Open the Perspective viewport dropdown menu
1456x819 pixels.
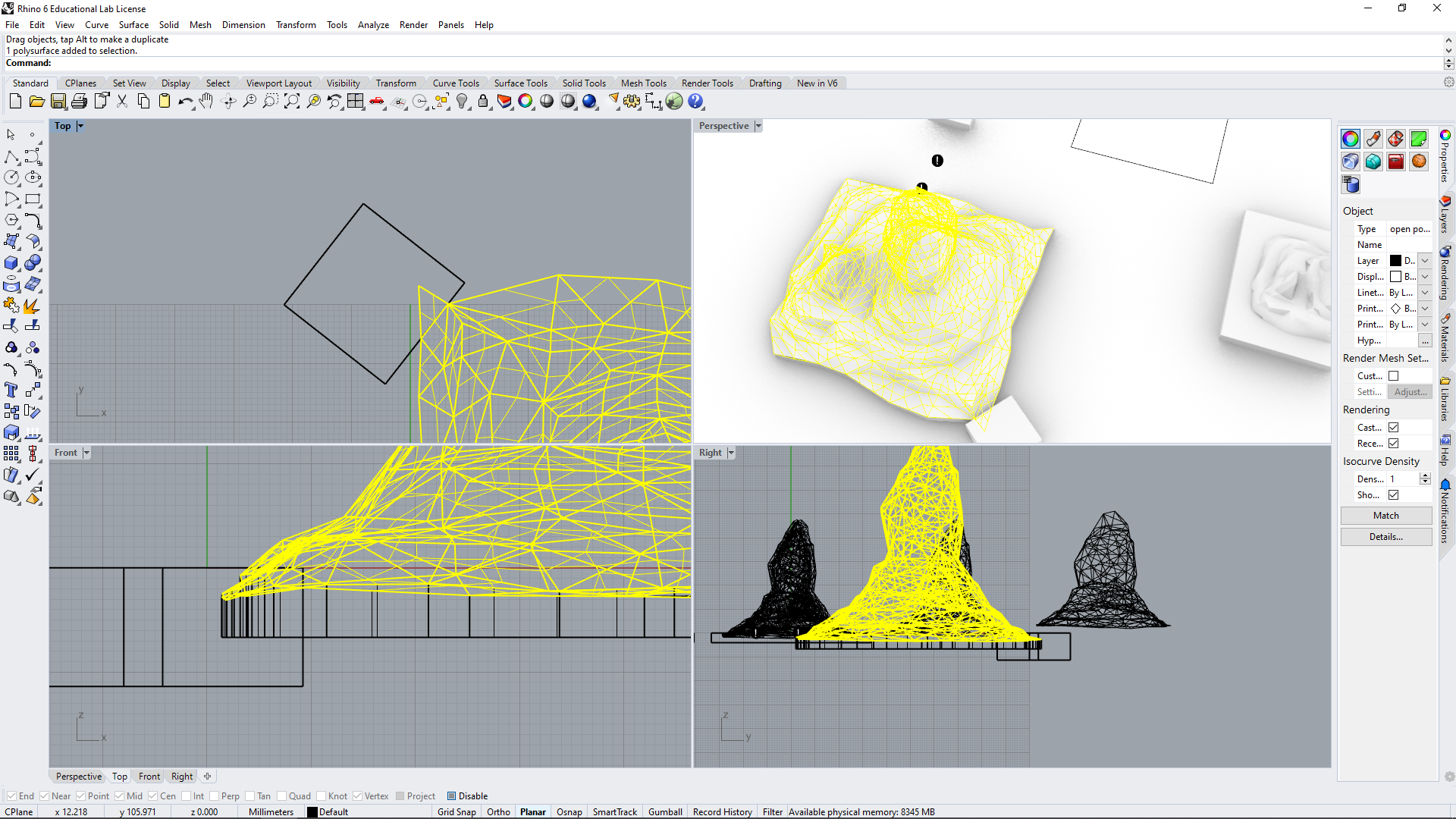coord(758,126)
